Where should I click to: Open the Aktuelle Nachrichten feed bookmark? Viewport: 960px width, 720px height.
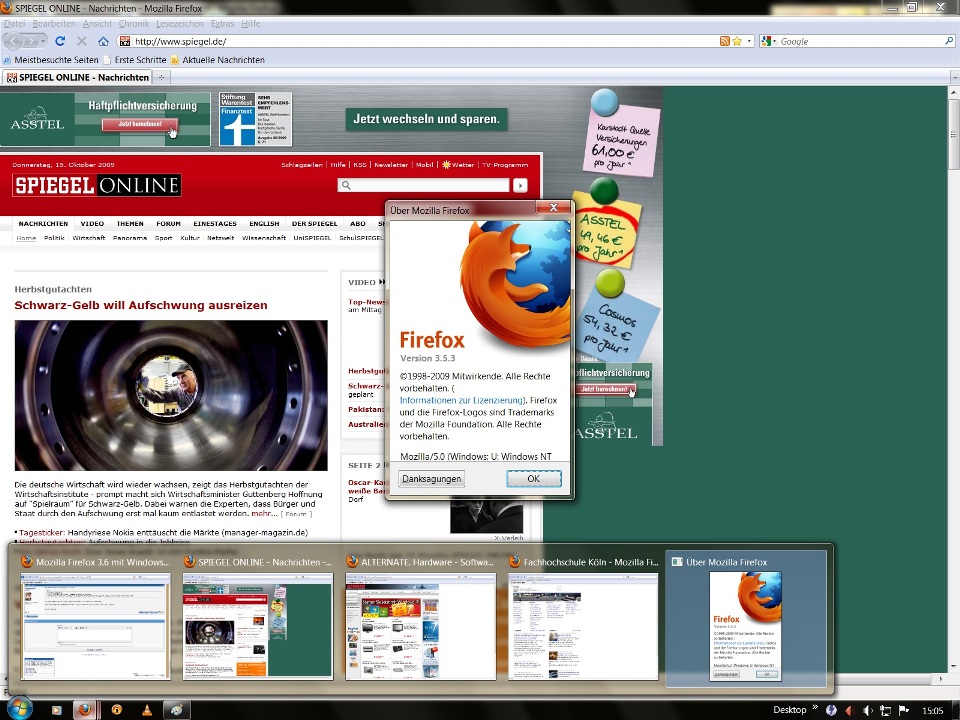[217, 59]
